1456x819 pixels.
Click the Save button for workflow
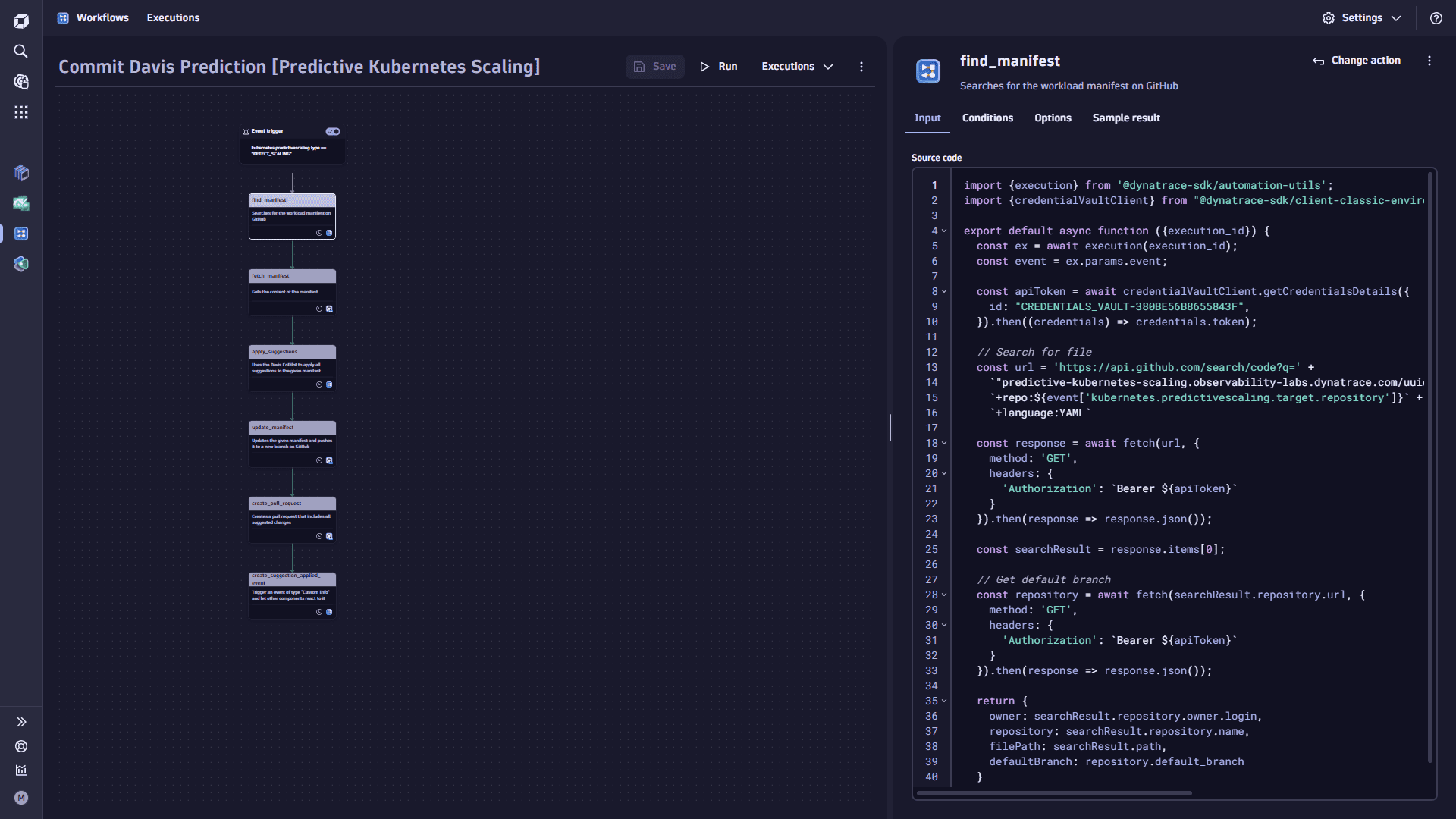pos(655,67)
